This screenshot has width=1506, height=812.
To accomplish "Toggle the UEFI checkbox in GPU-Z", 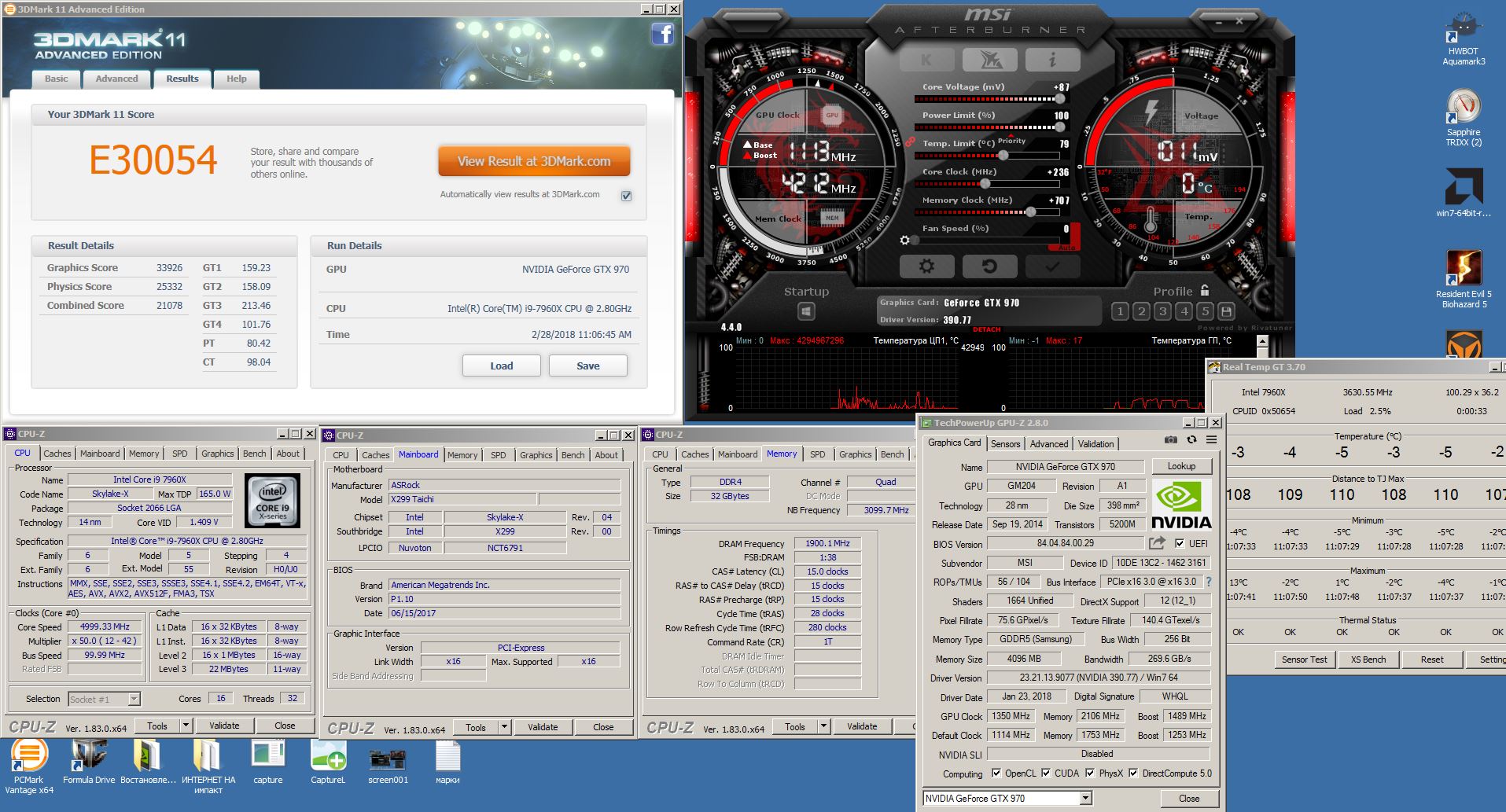I will [1180, 543].
